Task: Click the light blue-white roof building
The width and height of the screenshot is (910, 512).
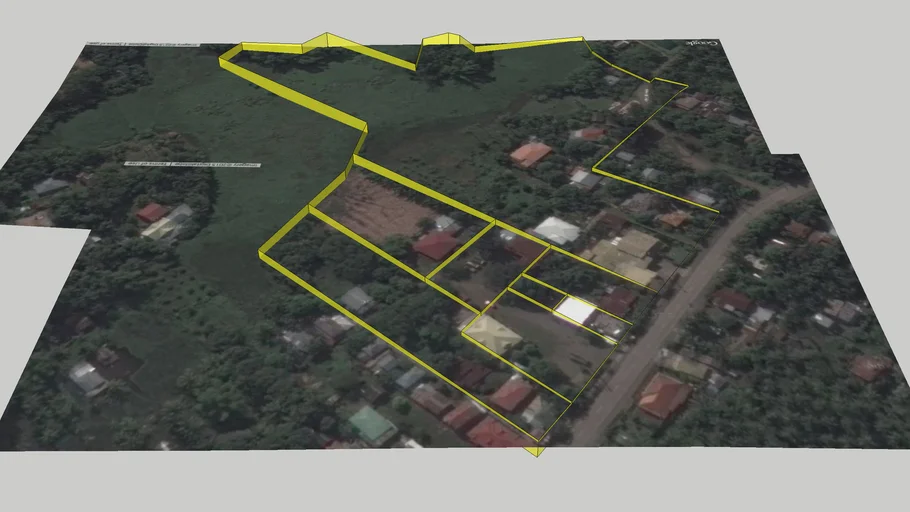Action: coord(557,231)
